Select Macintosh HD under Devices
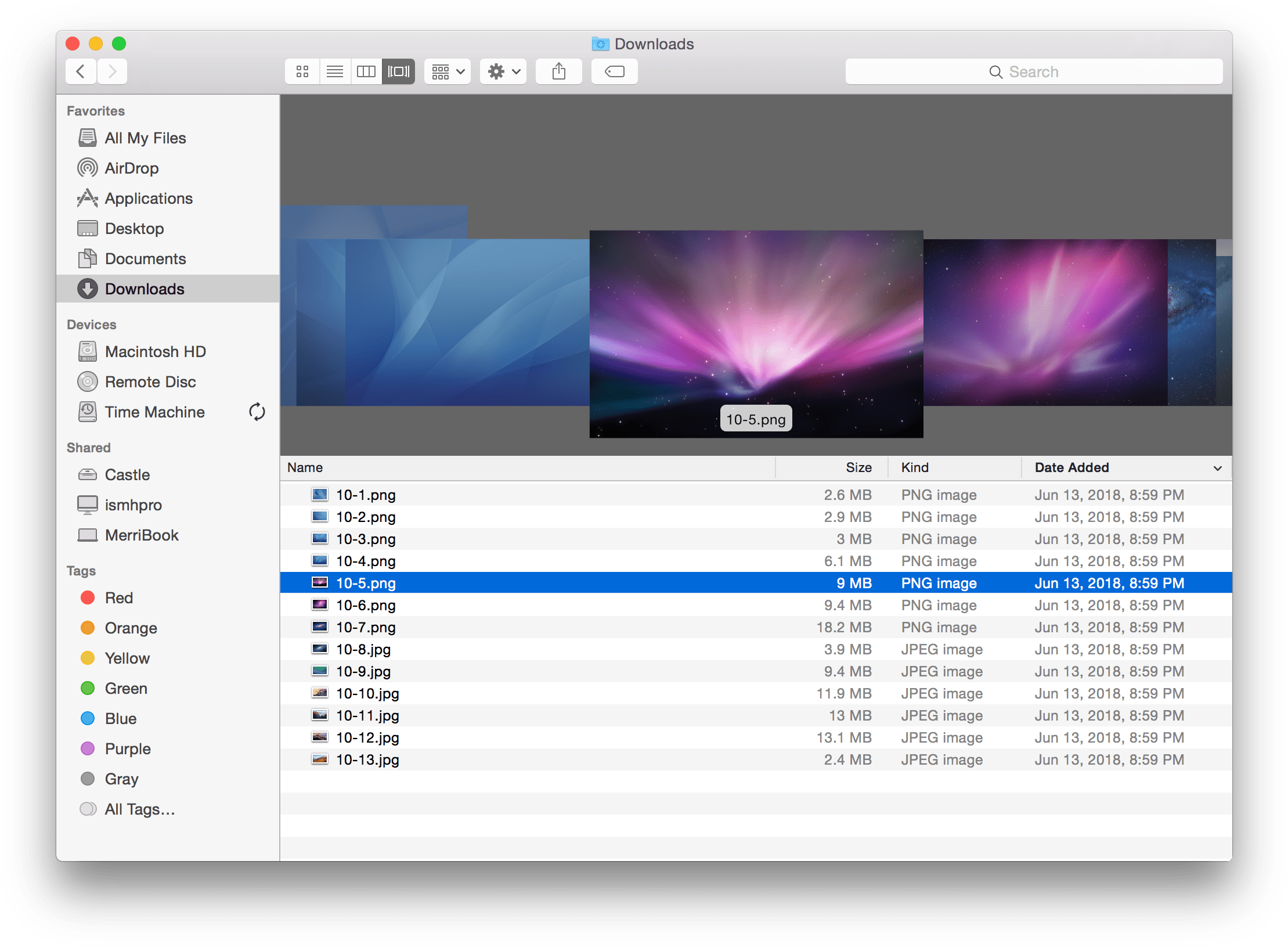The image size is (1288, 947). point(156,351)
